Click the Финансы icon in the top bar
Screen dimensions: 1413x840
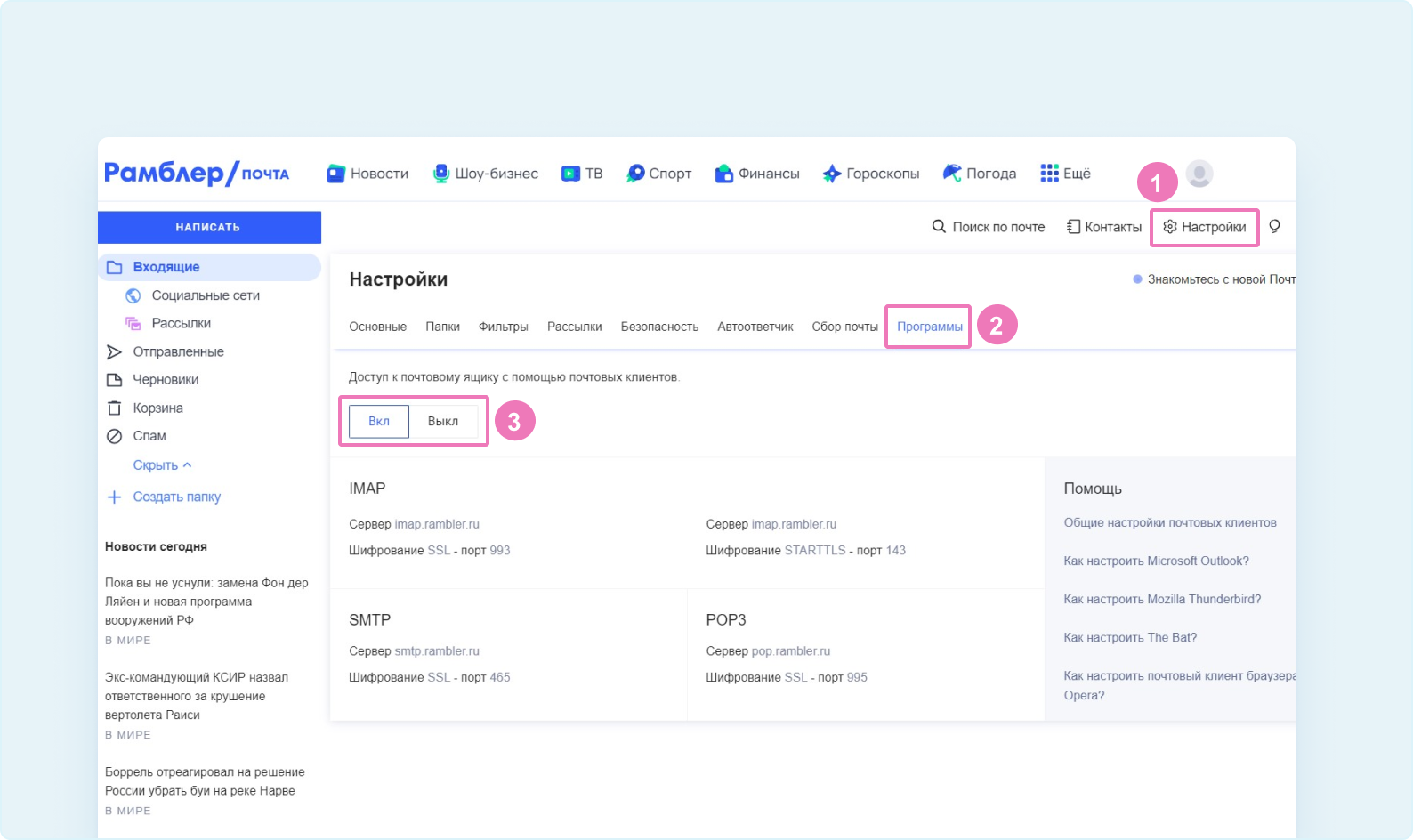724,174
